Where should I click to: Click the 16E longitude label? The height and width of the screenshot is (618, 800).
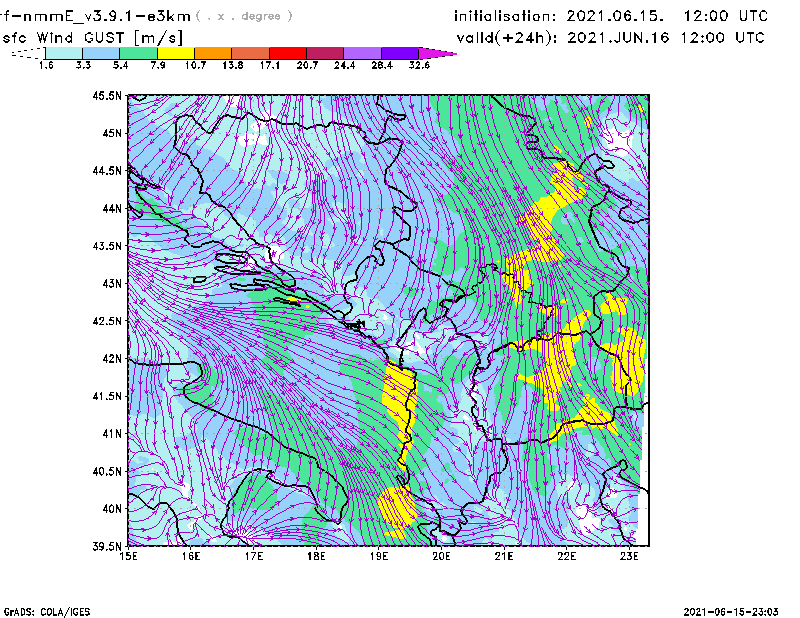191,556
